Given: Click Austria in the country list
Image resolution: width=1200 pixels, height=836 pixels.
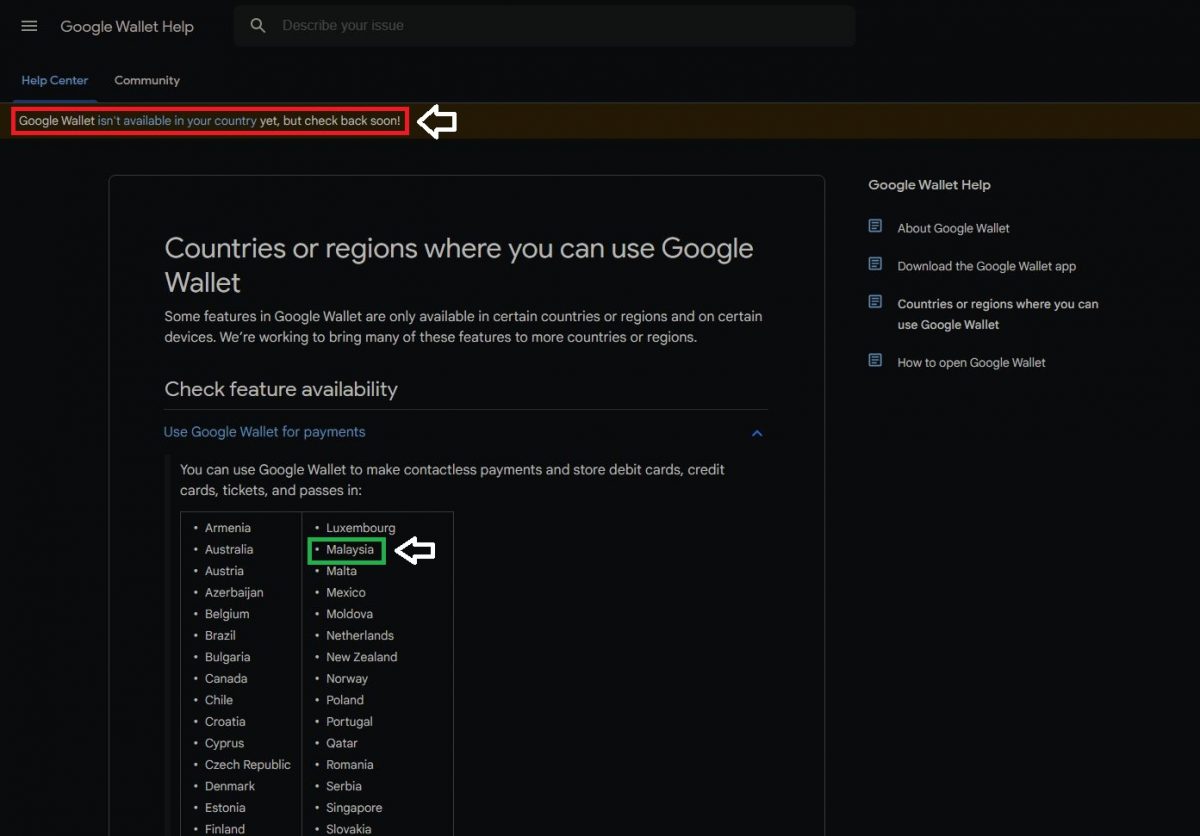Looking at the screenshot, I should (x=224, y=571).
